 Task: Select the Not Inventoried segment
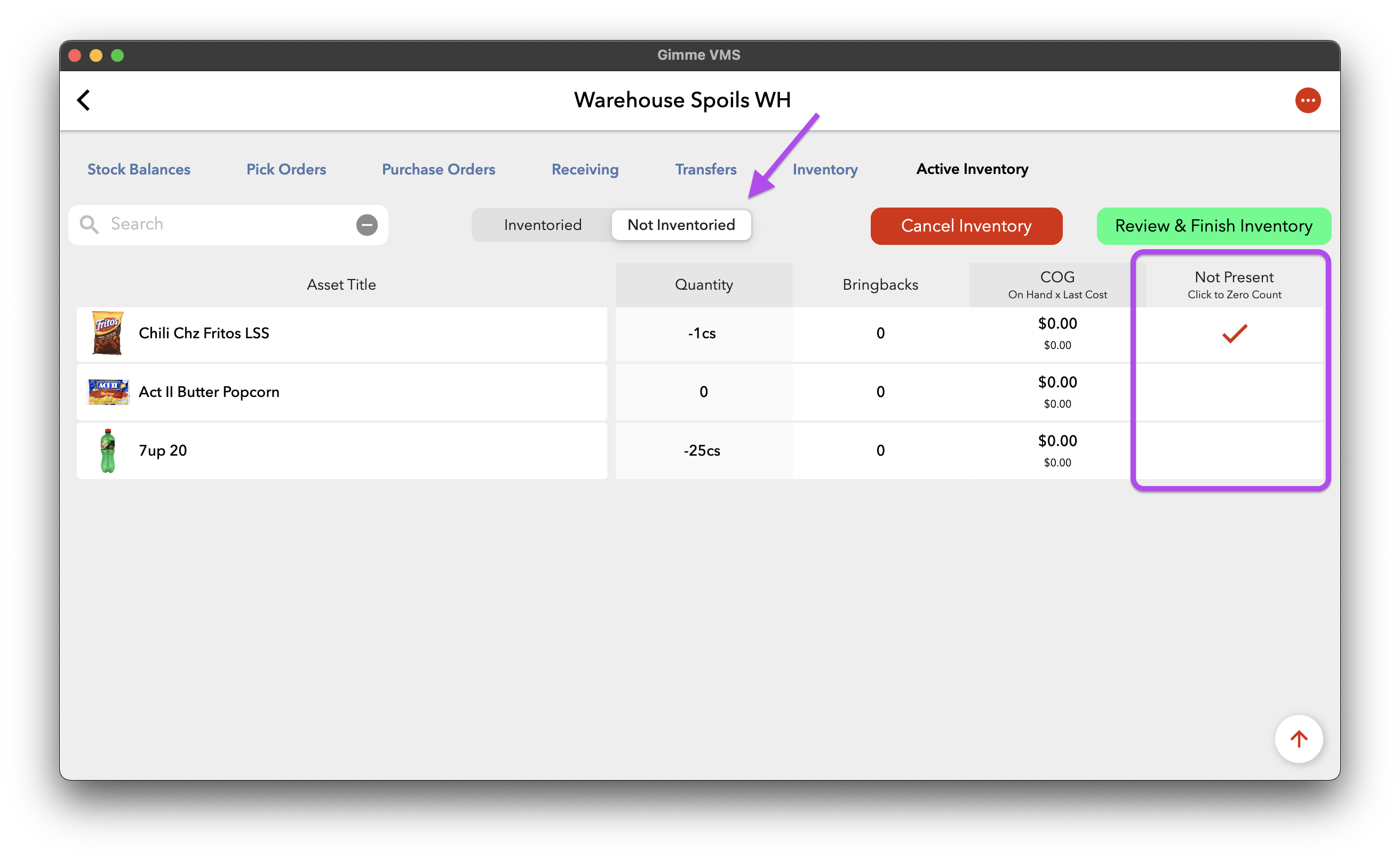coord(681,225)
